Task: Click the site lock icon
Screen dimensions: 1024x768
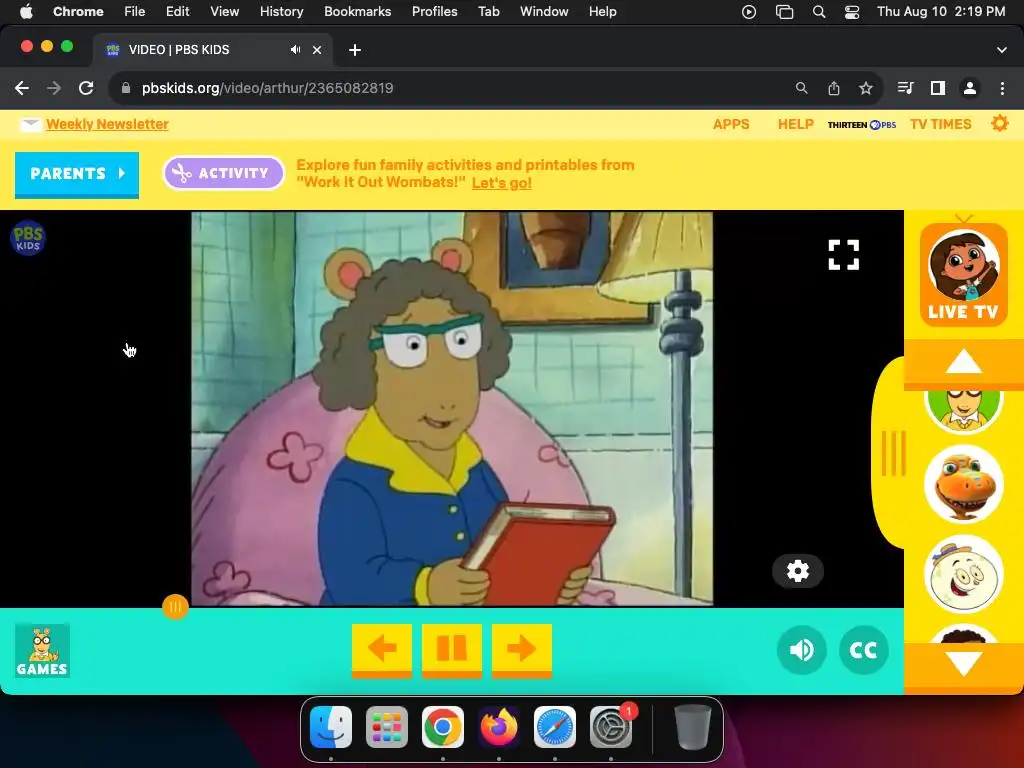Action: pyautogui.click(x=126, y=88)
